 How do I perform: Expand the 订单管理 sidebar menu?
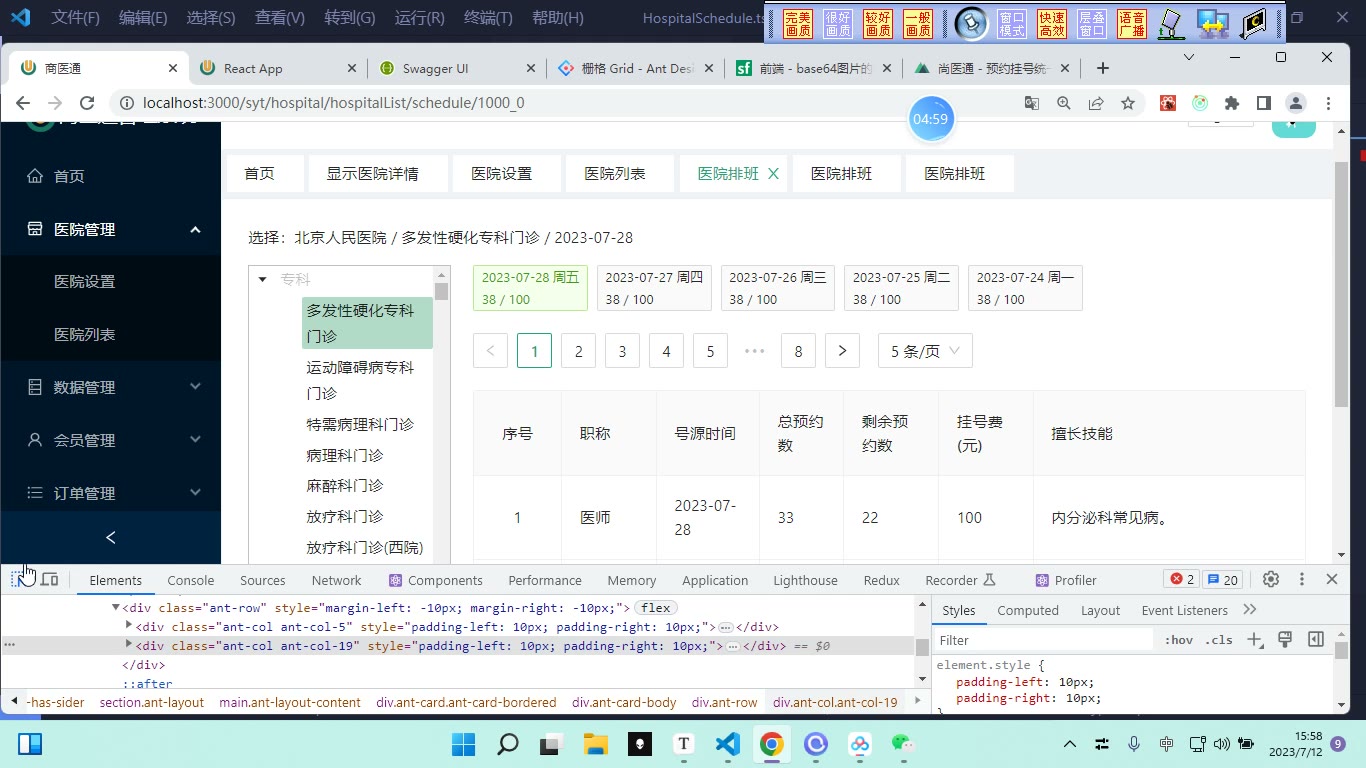[195, 493]
